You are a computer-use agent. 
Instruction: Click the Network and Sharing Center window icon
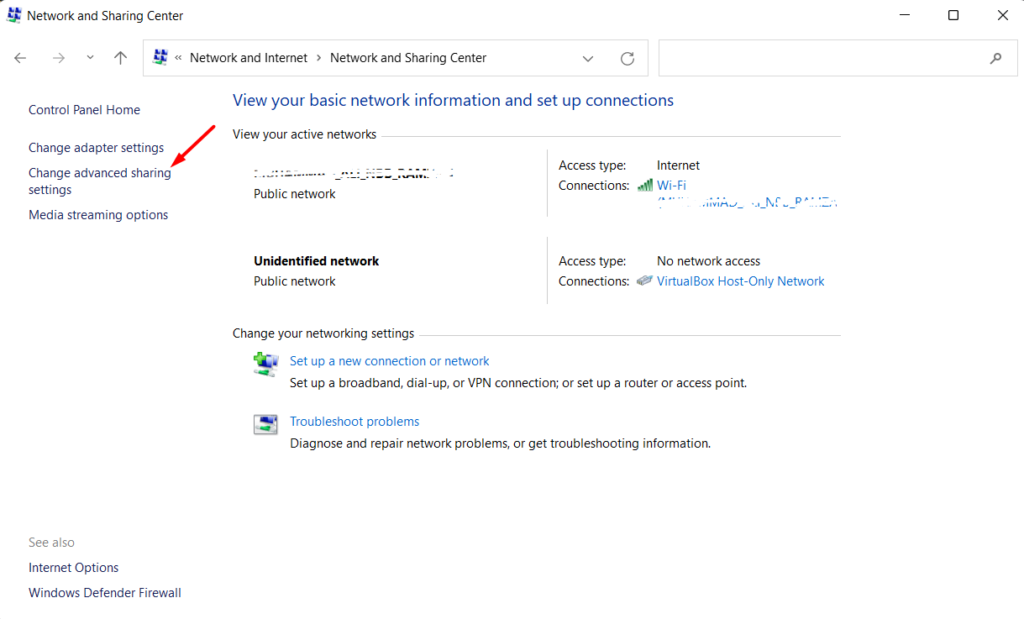tap(13, 15)
